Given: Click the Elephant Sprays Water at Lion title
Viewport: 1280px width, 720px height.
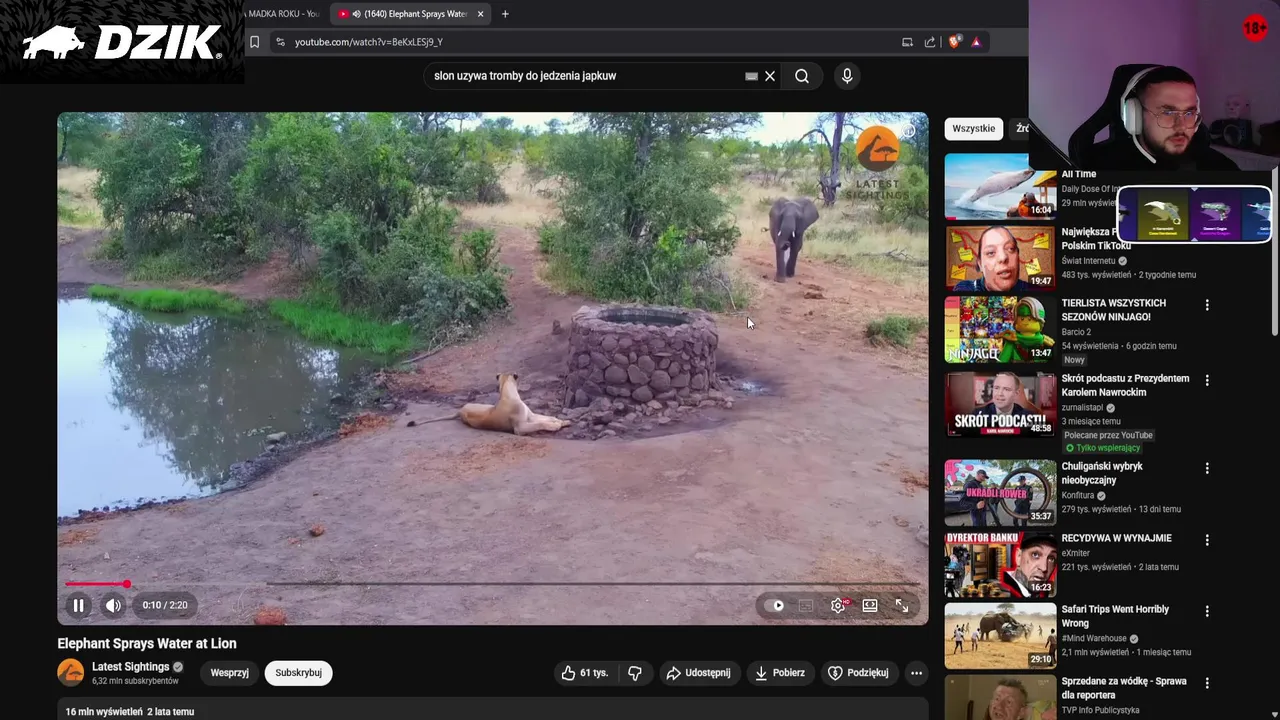Looking at the screenshot, I should tap(147, 644).
